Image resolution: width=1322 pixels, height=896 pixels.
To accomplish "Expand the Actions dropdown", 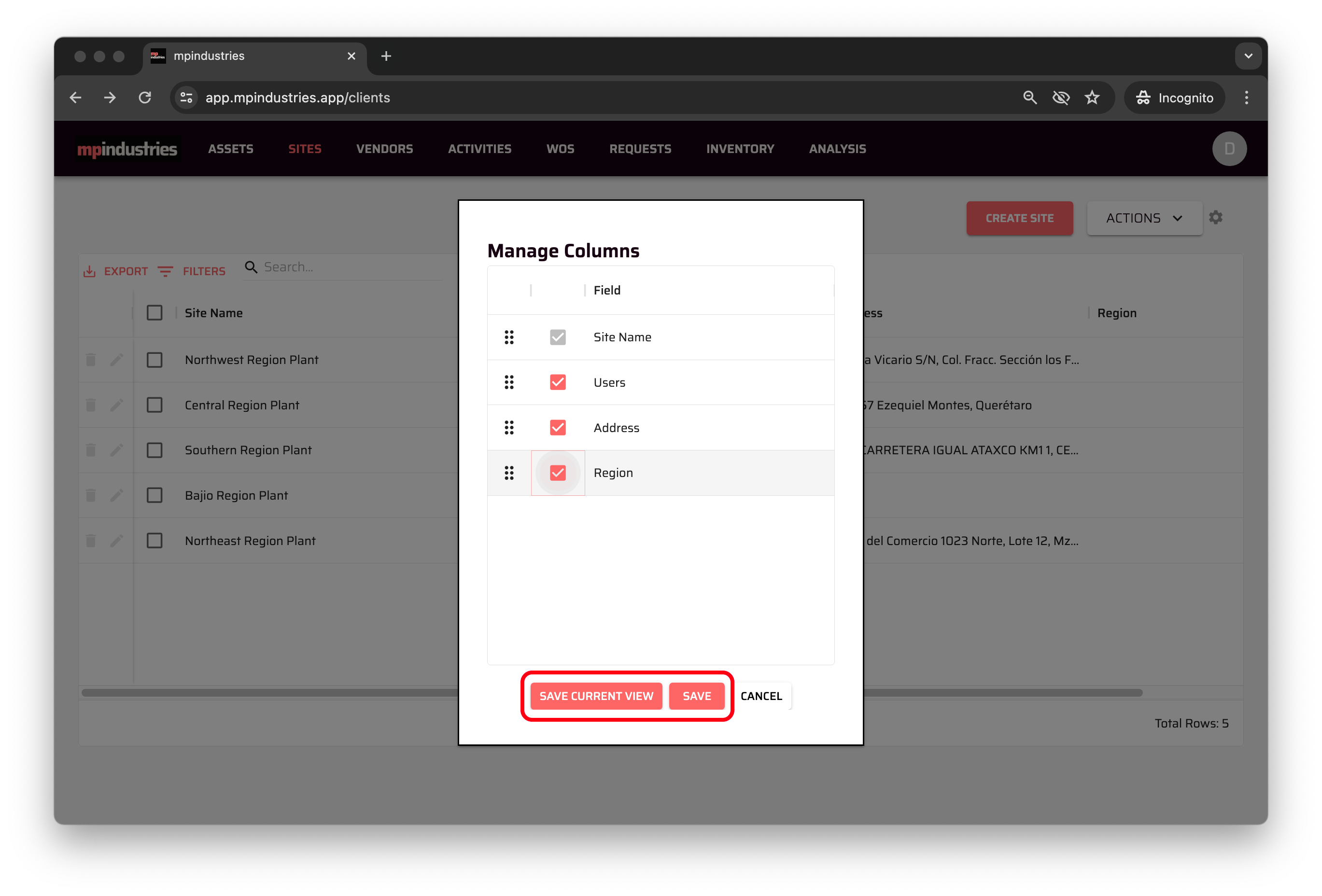I will 1144,219.
